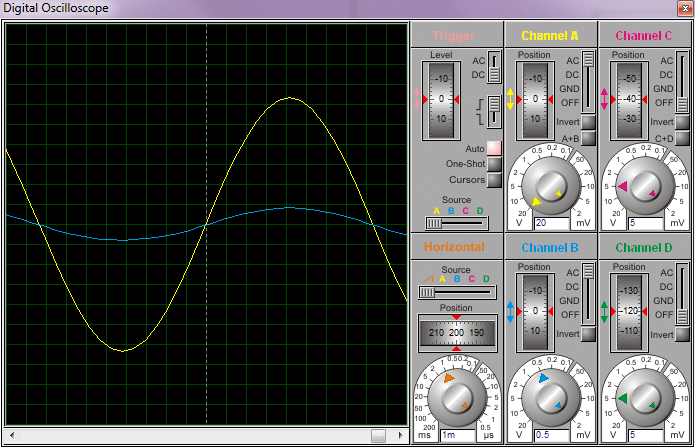Click Channel D volts value field showing 5
The width and height of the screenshot is (695, 448).
(x=645, y=435)
